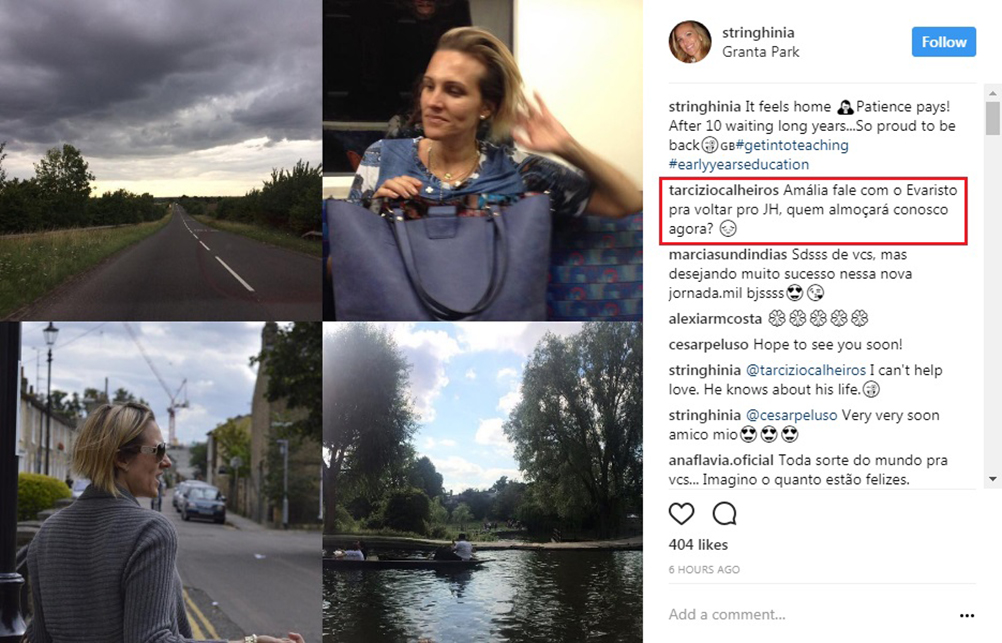The width and height of the screenshot is (1002, 643).
Task: Open stringhinia's profile avatar
Action: point(690,42)
